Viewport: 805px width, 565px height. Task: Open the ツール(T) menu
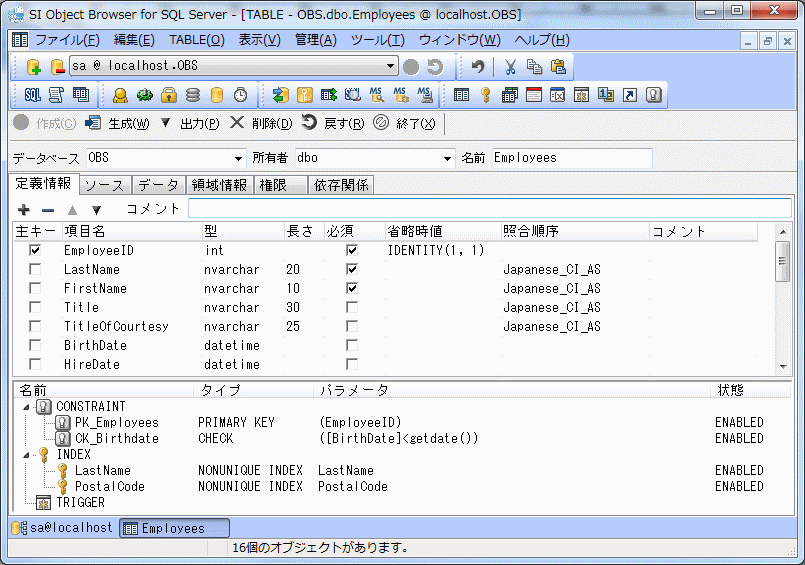(377, 40)
